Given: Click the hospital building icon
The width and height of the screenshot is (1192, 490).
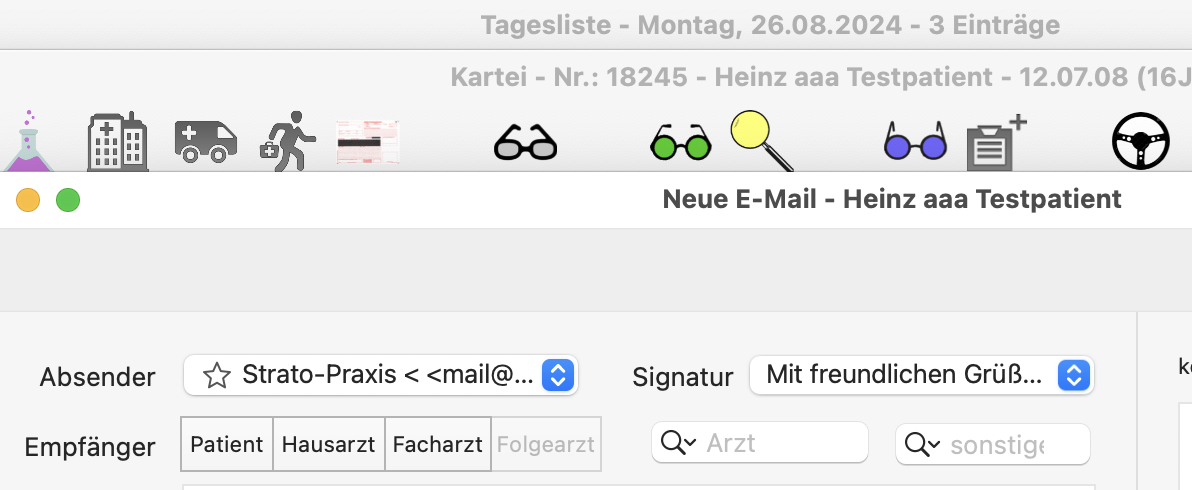Looking at the screenshot, I should (x=118, y=141).
